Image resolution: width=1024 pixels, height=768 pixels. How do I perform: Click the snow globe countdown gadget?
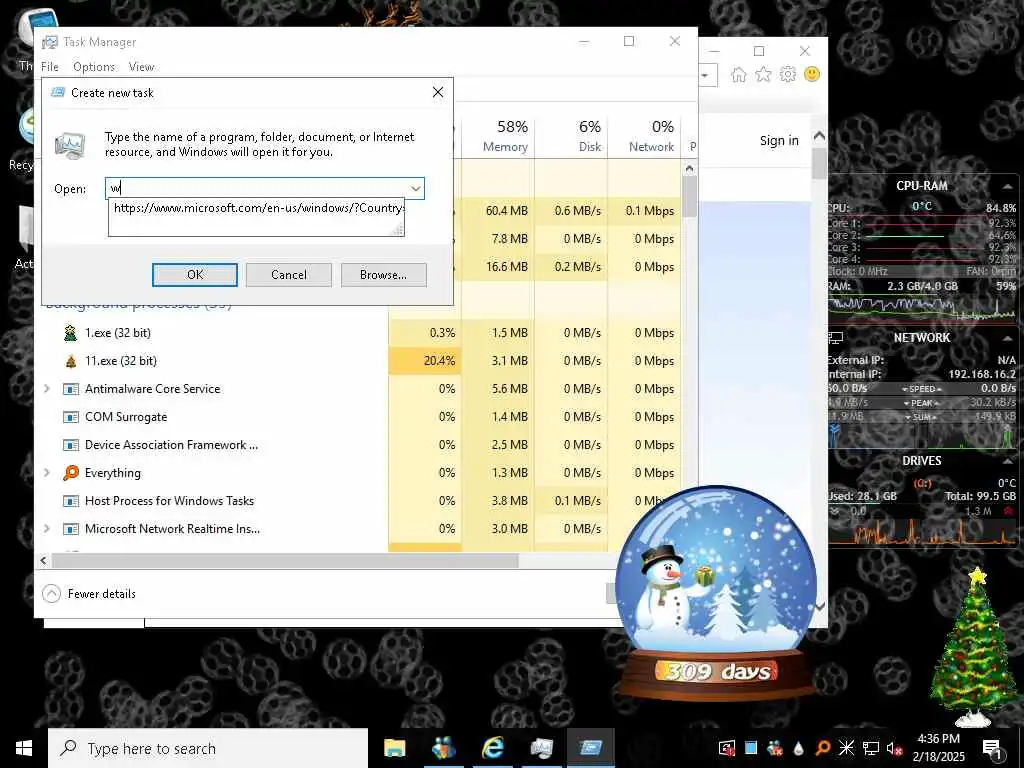[x=716, y=593]
